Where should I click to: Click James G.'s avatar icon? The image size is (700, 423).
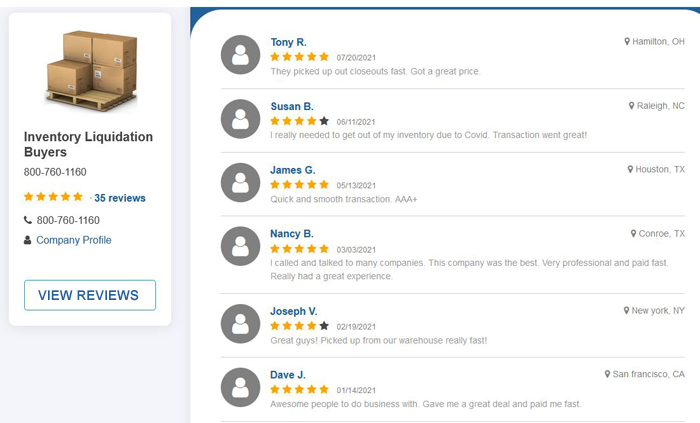click(x=240, y=183)
